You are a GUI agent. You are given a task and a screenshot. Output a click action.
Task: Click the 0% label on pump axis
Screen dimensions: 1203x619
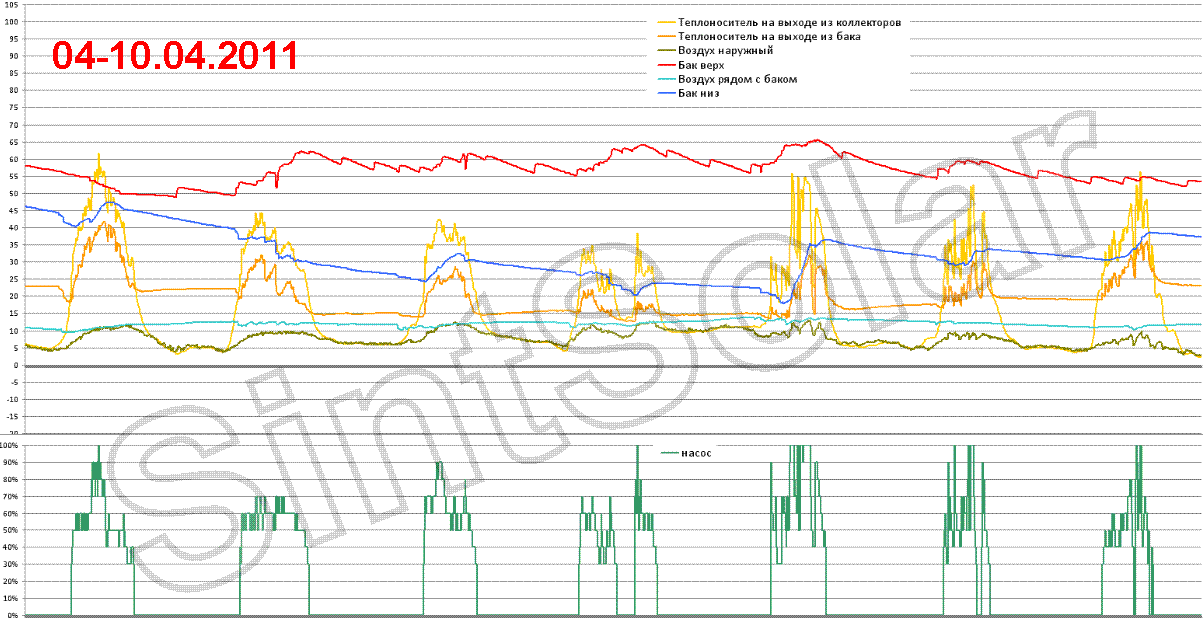[x=15, y=614]
